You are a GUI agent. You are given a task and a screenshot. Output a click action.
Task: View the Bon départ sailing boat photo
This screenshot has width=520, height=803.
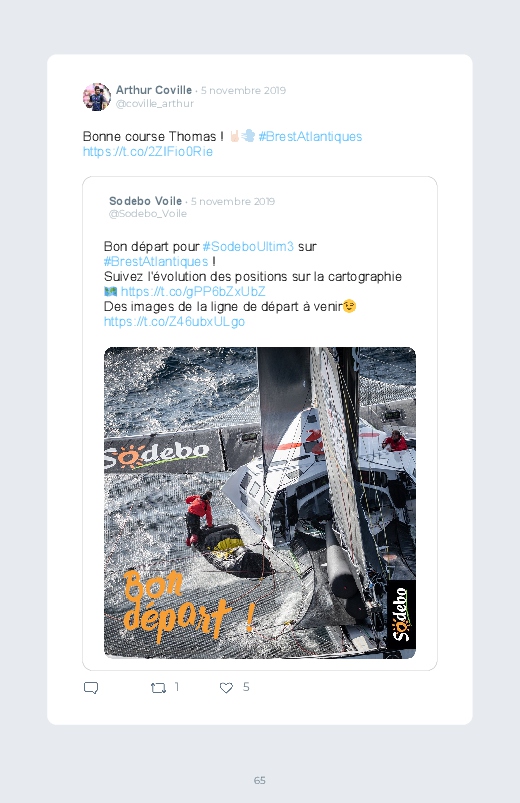(260, 503)
